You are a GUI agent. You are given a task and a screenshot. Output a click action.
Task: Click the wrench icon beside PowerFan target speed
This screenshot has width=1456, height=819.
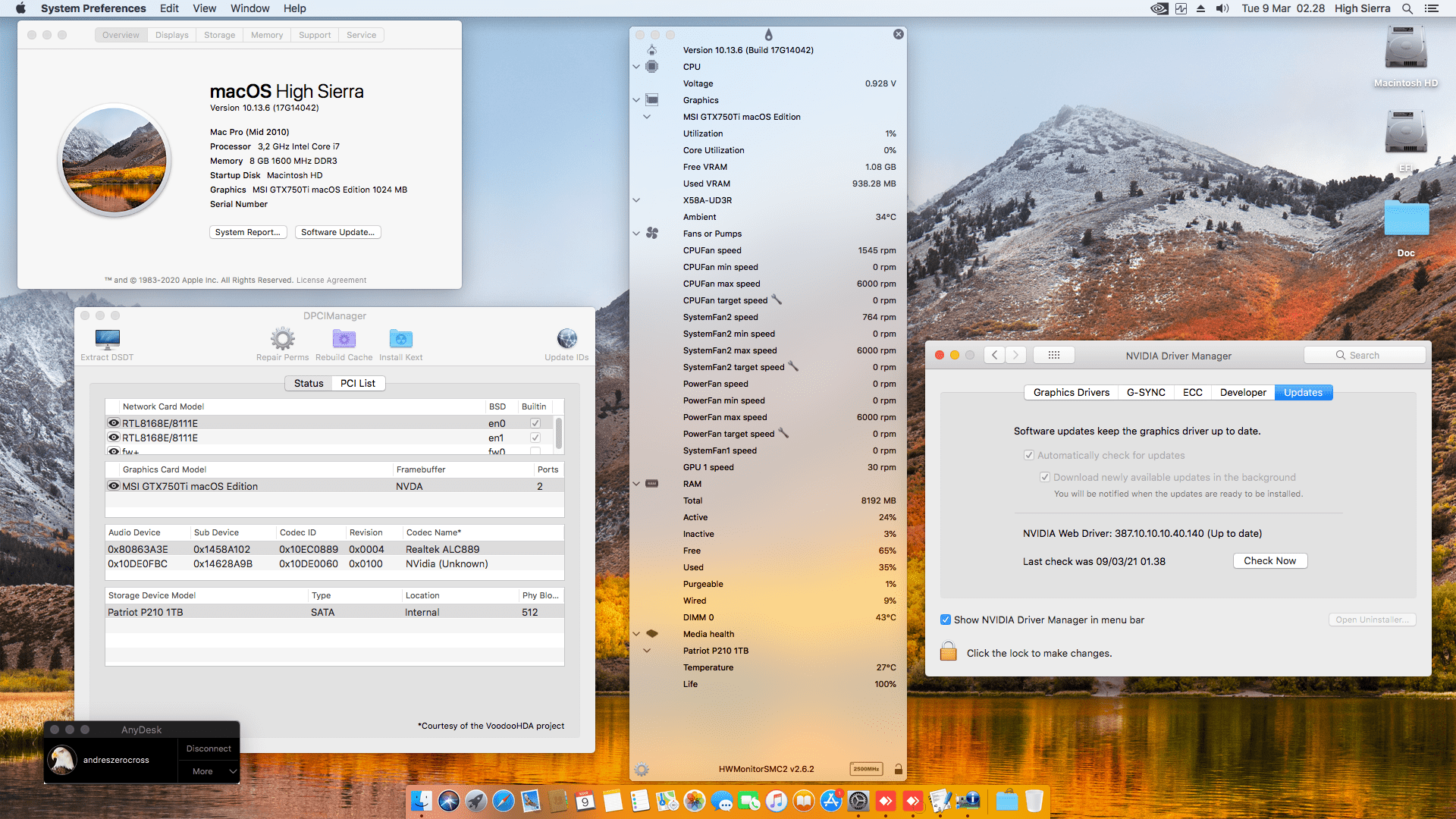pos(783,433)
